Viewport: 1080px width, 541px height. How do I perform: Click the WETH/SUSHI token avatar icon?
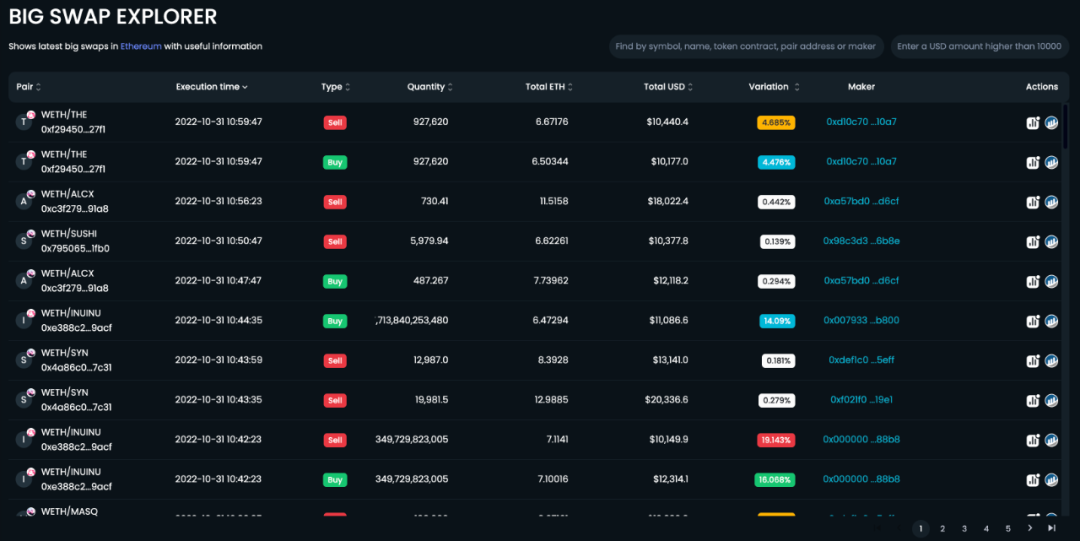[24, 241]
